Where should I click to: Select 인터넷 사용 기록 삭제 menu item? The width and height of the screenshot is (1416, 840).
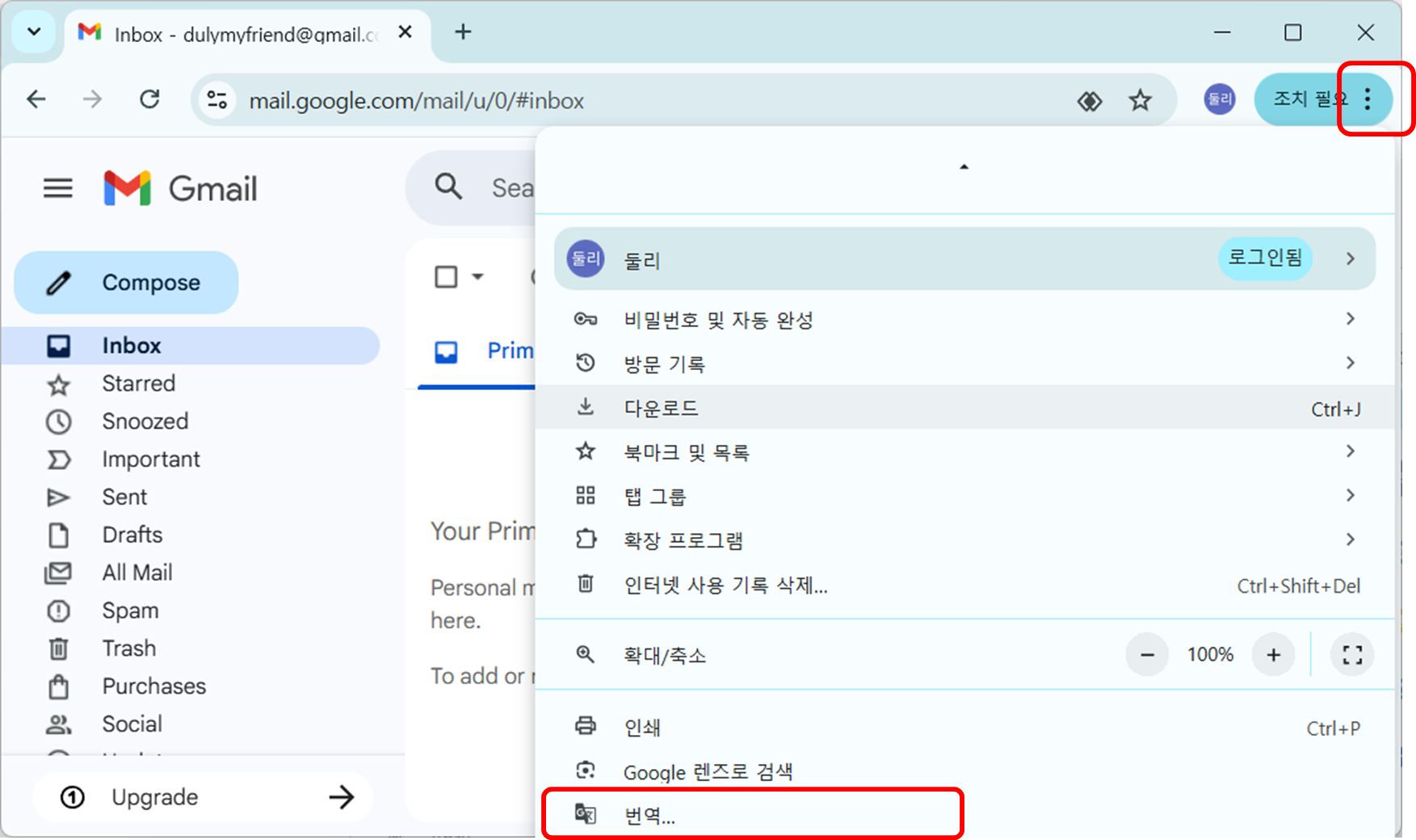pyautogui.click(x=964, y=585)
